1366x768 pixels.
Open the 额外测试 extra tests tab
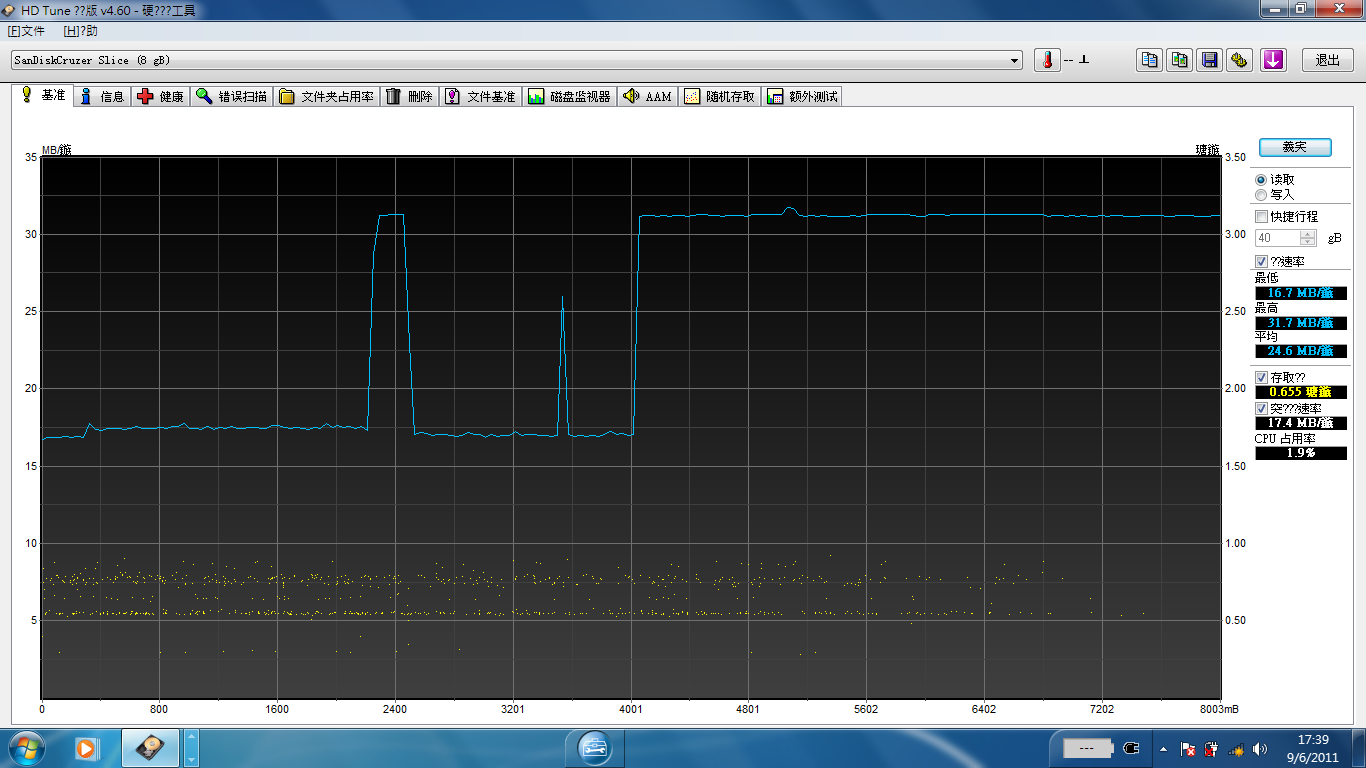(x=802, y=96)
